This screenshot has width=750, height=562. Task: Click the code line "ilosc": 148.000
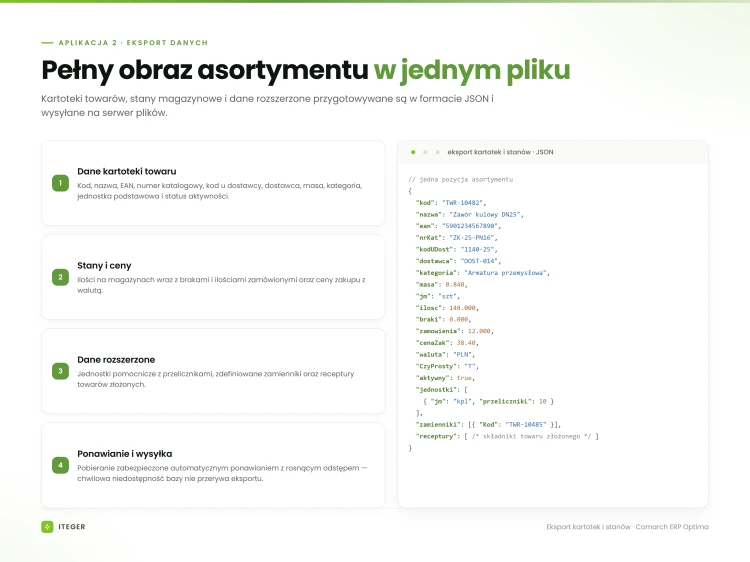point(447,308)
